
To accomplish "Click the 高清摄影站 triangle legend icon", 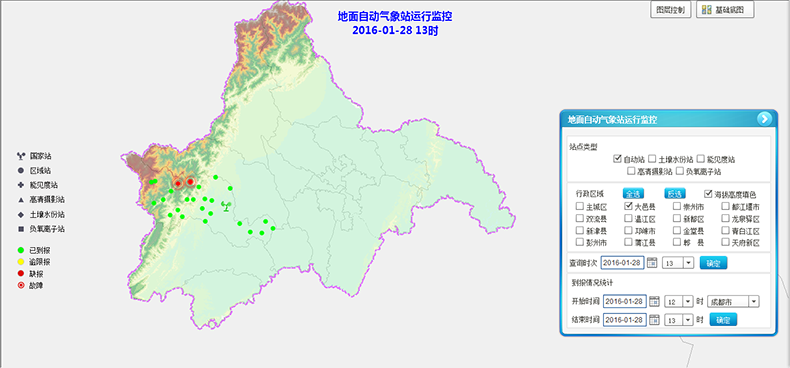I will [x=21, y=200].
